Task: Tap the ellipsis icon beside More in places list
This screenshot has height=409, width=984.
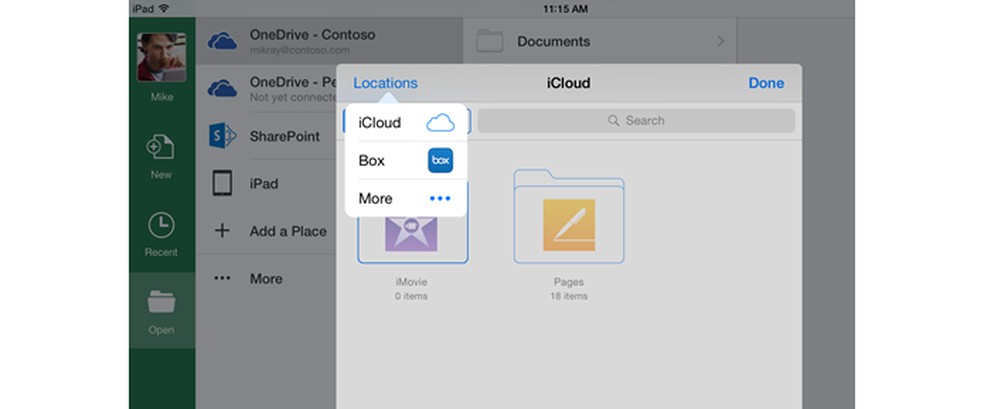Action: click(x=222, y=278)
